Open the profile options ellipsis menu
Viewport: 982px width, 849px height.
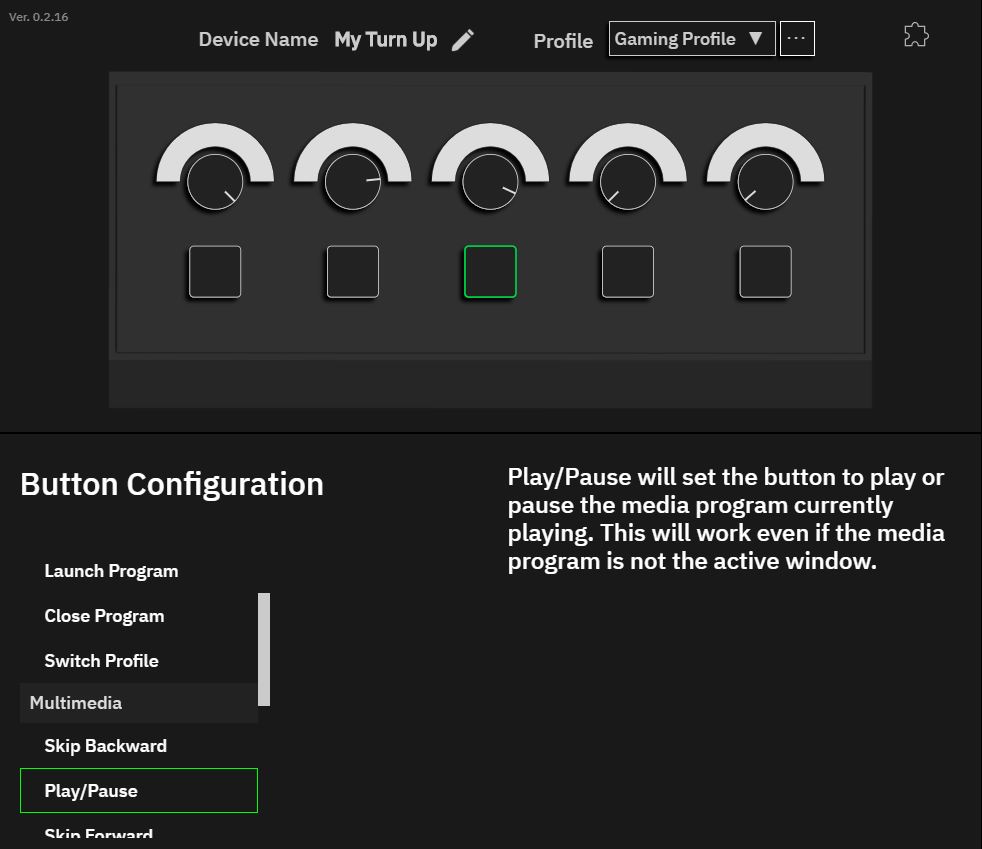tap(796, 40)
